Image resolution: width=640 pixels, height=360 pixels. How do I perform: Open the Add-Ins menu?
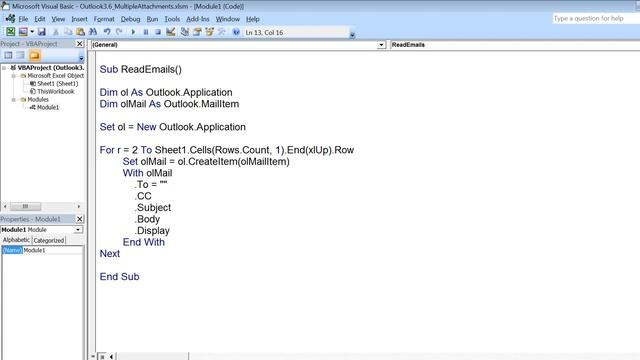click(x=198, y=19)
